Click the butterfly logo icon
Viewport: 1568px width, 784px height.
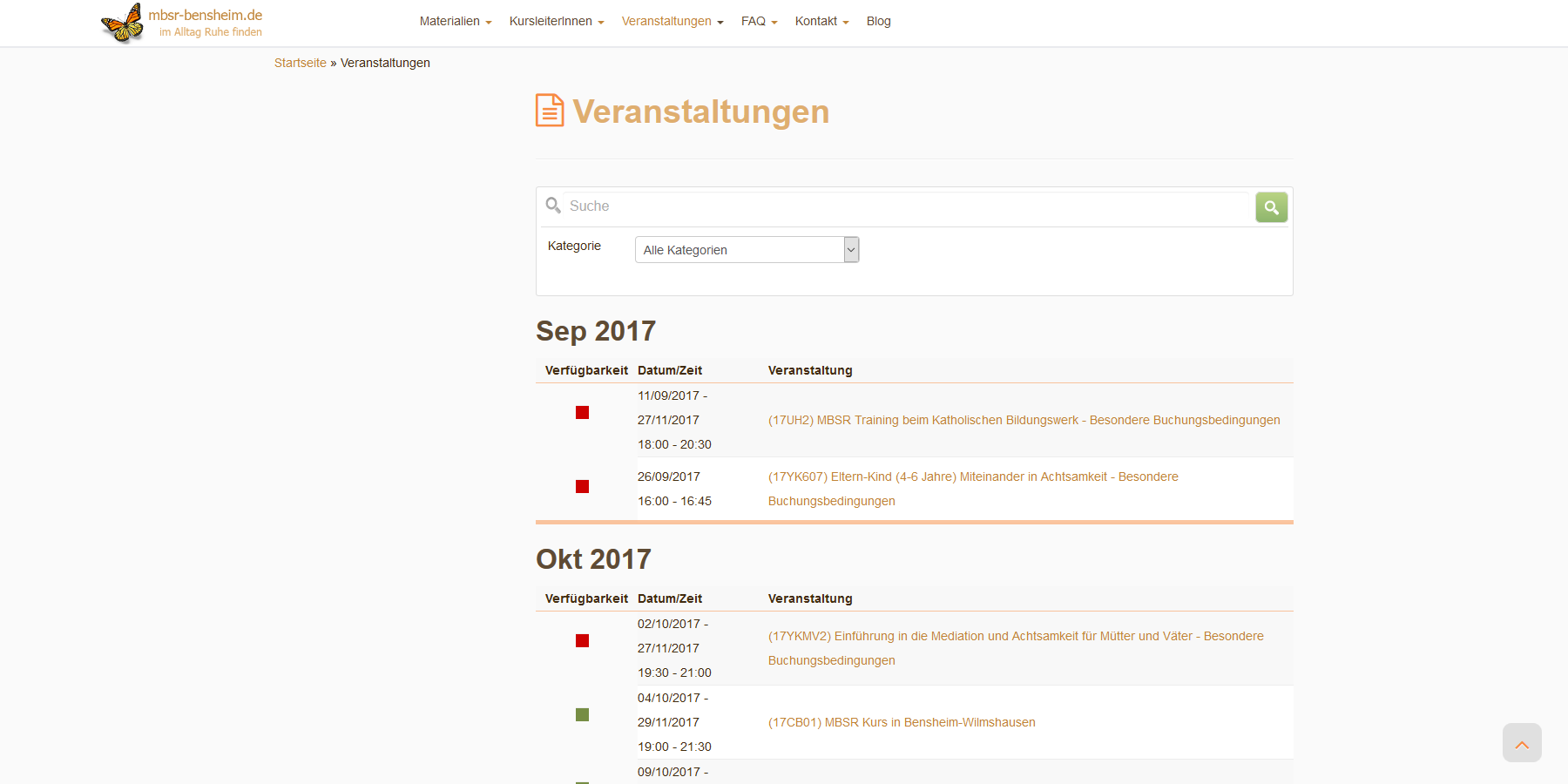[123, 23]
